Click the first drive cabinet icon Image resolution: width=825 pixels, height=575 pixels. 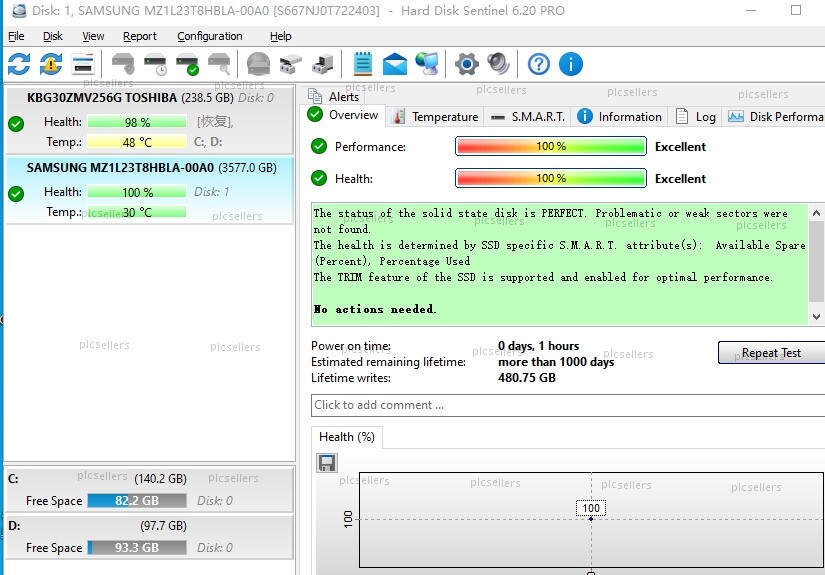[290, 64]
